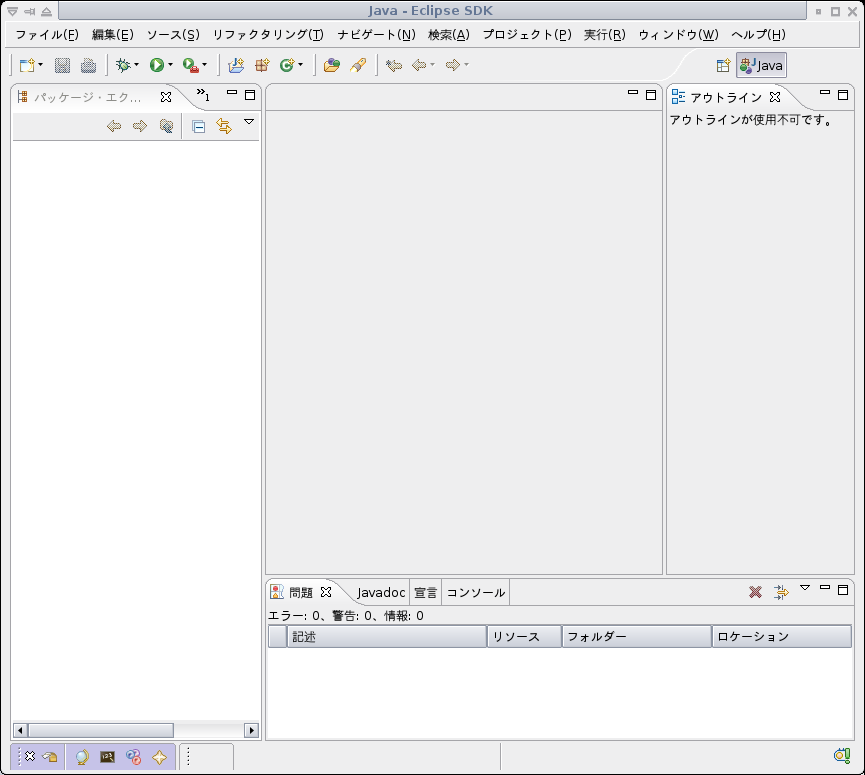Open the 実行(R) menu
Image resolution: width=865 pixels, height=775 pixels.
[x=605, y=35]
